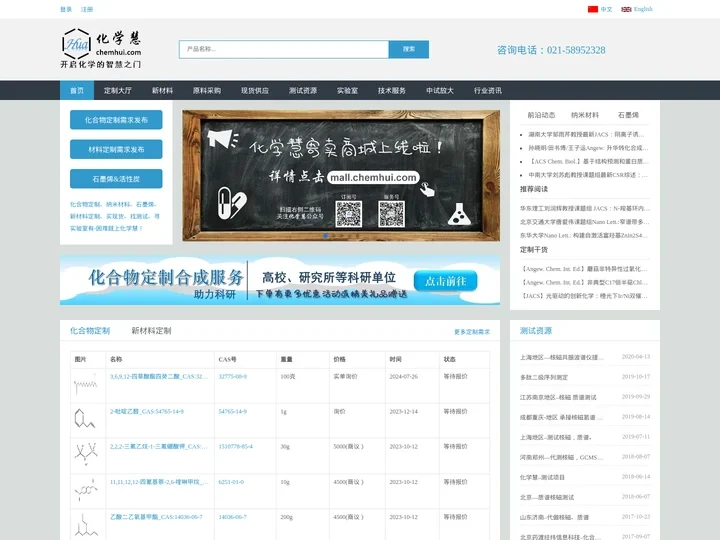Open the 多肽二级序列测定 test resource

click(544, 377)
